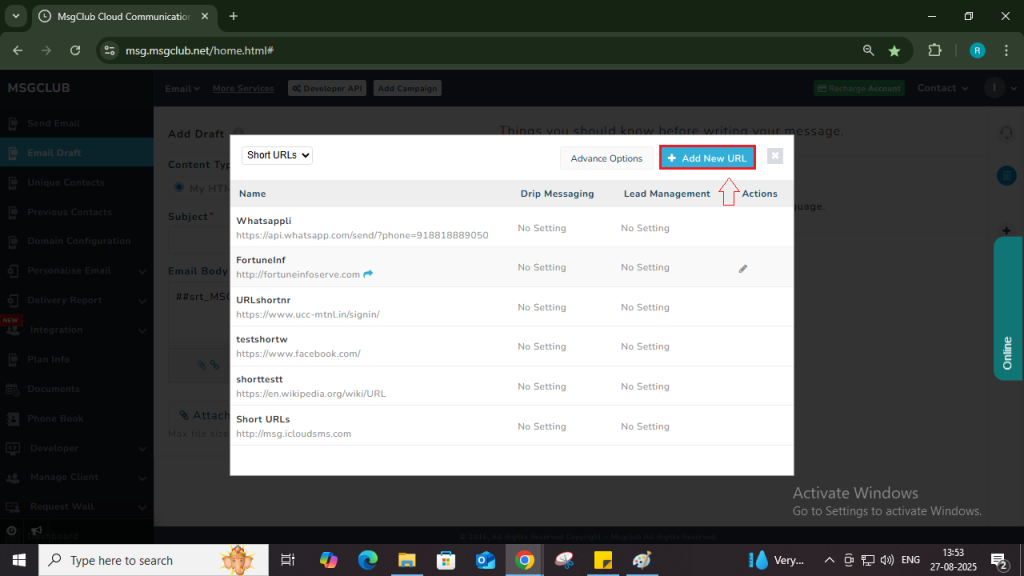Open Send Email in the sidebar
Screen dimensions: 1024x576
[76, 123]
